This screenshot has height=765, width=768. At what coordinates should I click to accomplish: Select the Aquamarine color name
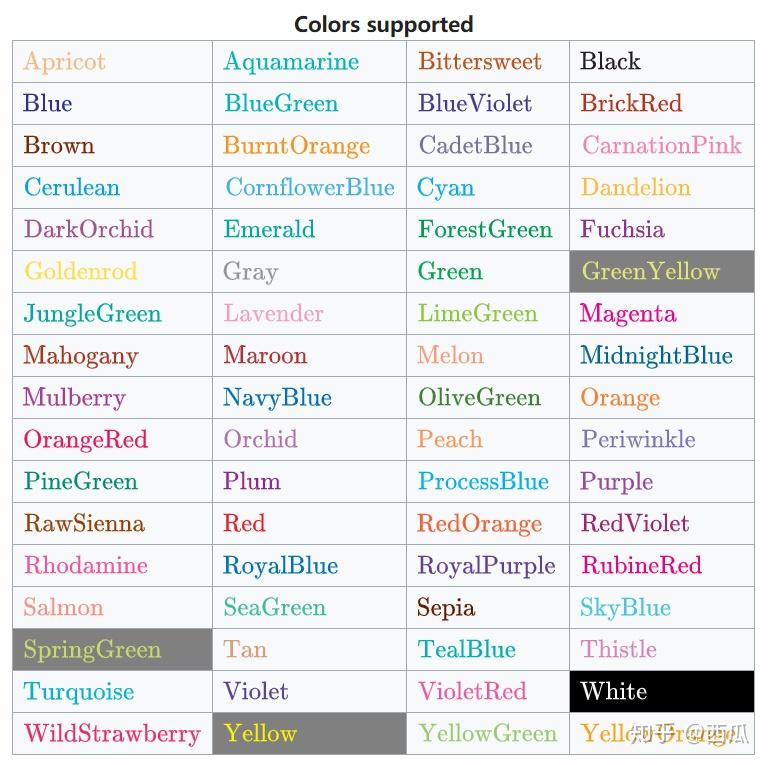click(x=291, y=62)
